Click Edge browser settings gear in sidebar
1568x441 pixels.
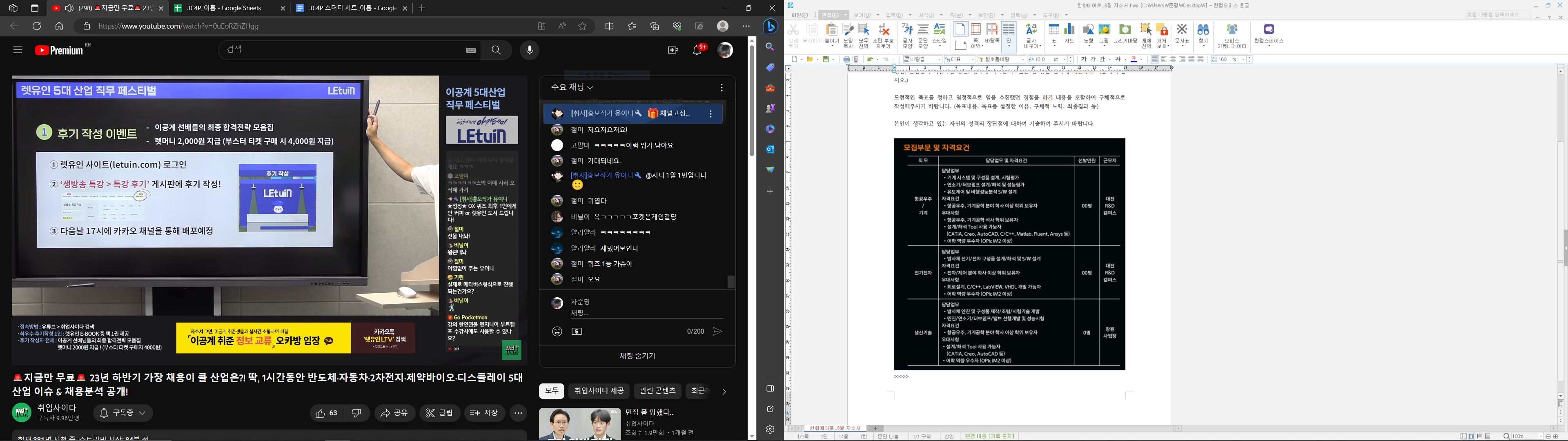[770, 430]
